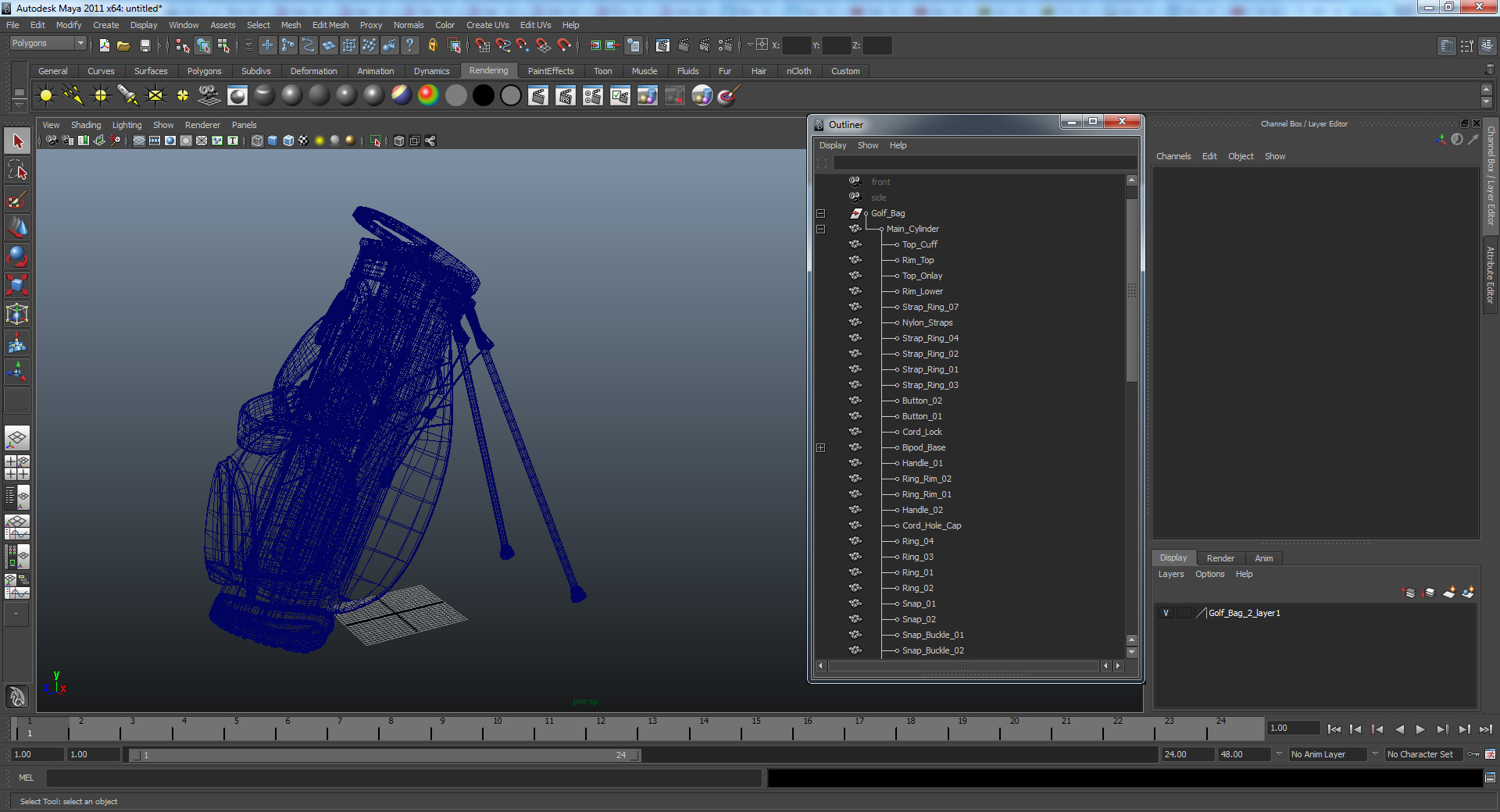Open Channels menu in Channel Box

pyautogui.click(x=1173, y=156)
